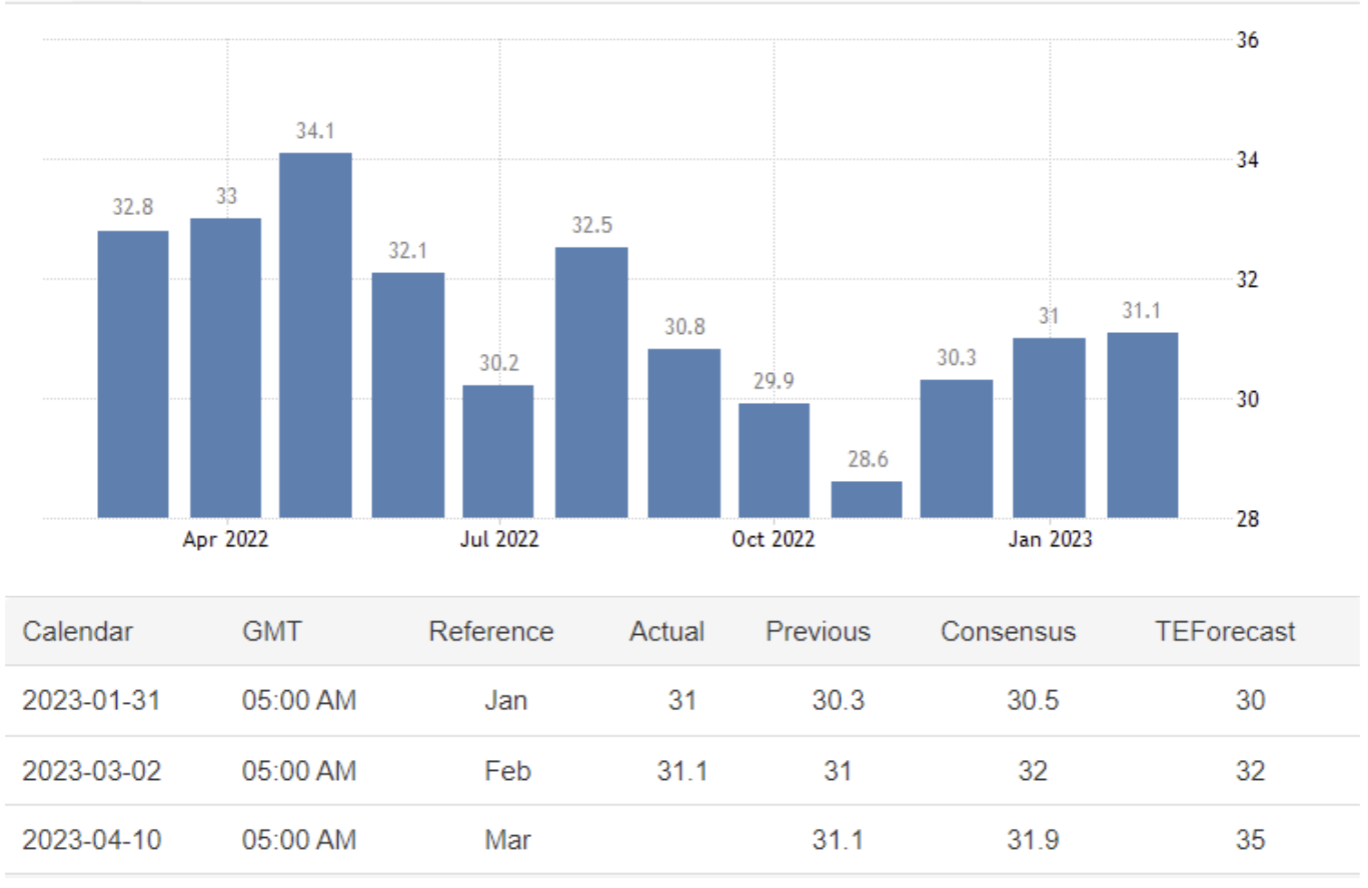Image resolution: width=1368 pixels, height=888 pixels.
Task: Click the Actual column header
Action: pyautogui.click(x=667, y=632)
